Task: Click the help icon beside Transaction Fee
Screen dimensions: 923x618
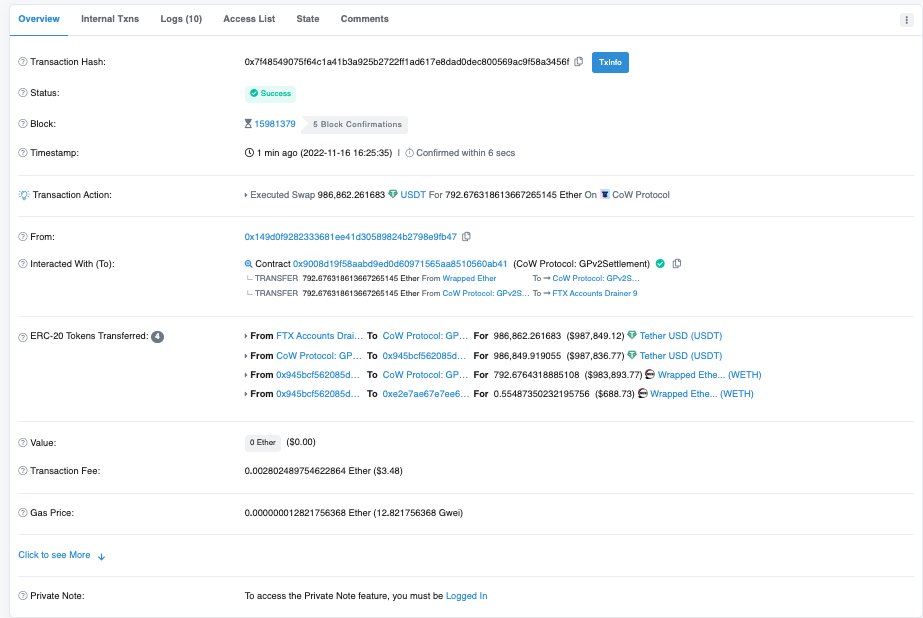Action: (x=23, y=471)
